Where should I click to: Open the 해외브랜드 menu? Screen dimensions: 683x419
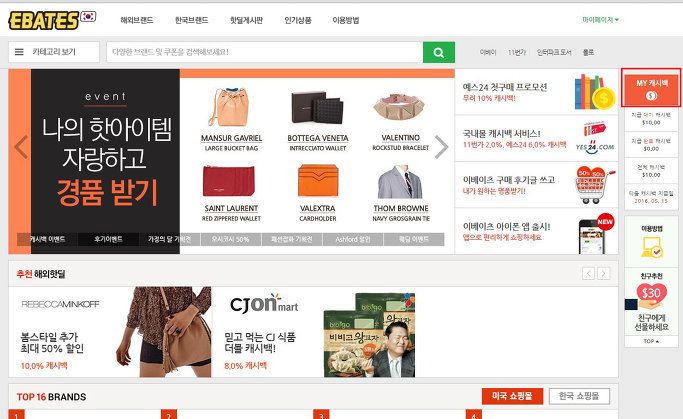(x=137, y=20)
